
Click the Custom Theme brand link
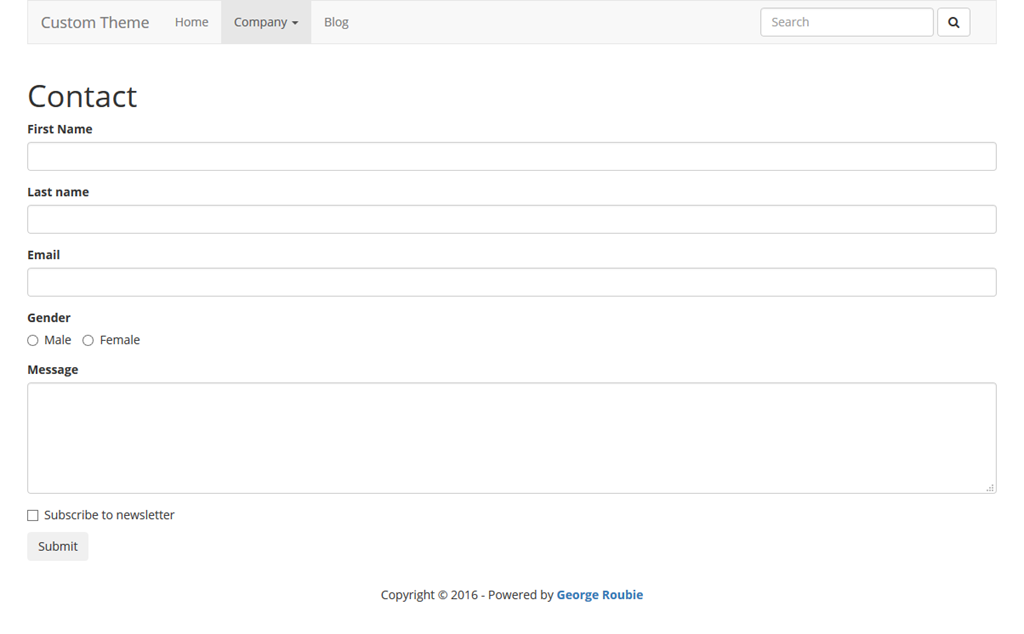tap(95, 22)
